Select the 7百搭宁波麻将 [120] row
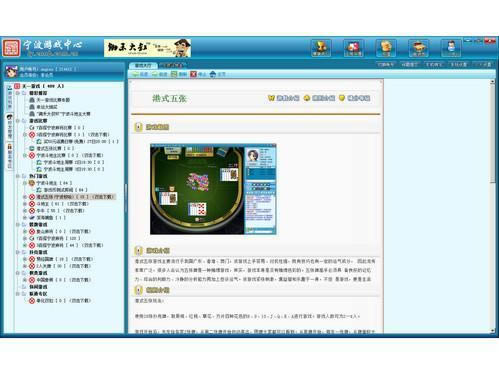This screenshot has height=375, width=499. point(58,238)
